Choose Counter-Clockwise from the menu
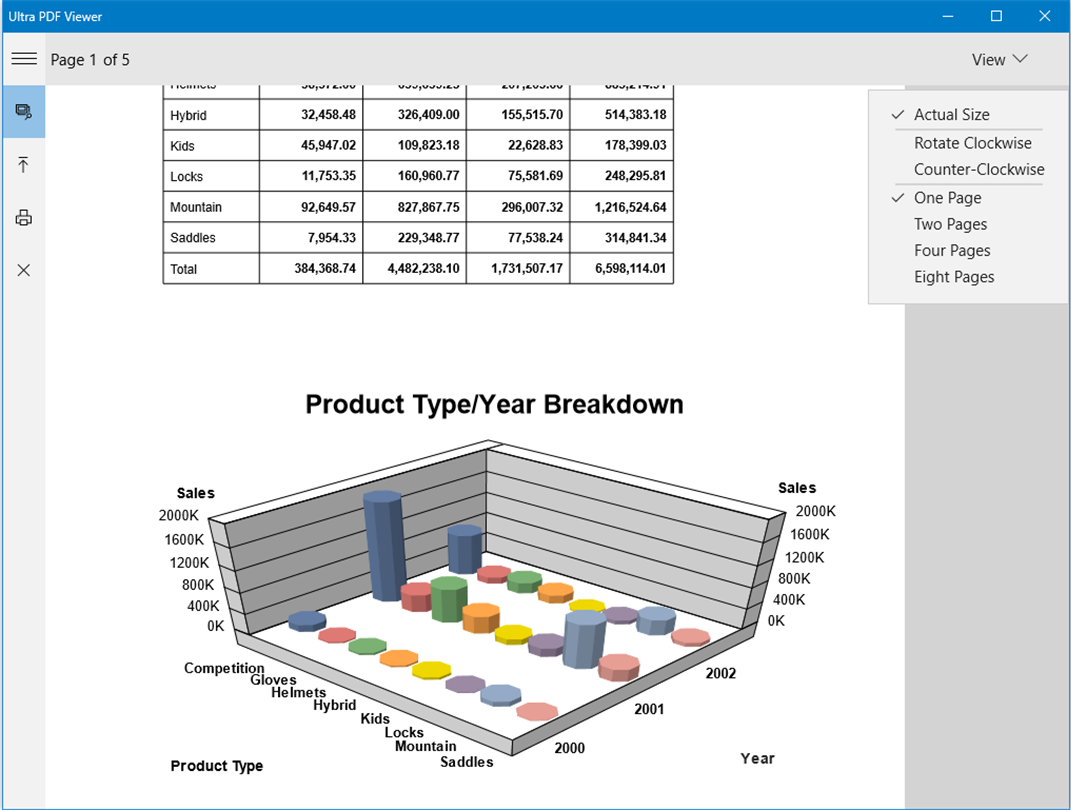 tap(979, 169)
